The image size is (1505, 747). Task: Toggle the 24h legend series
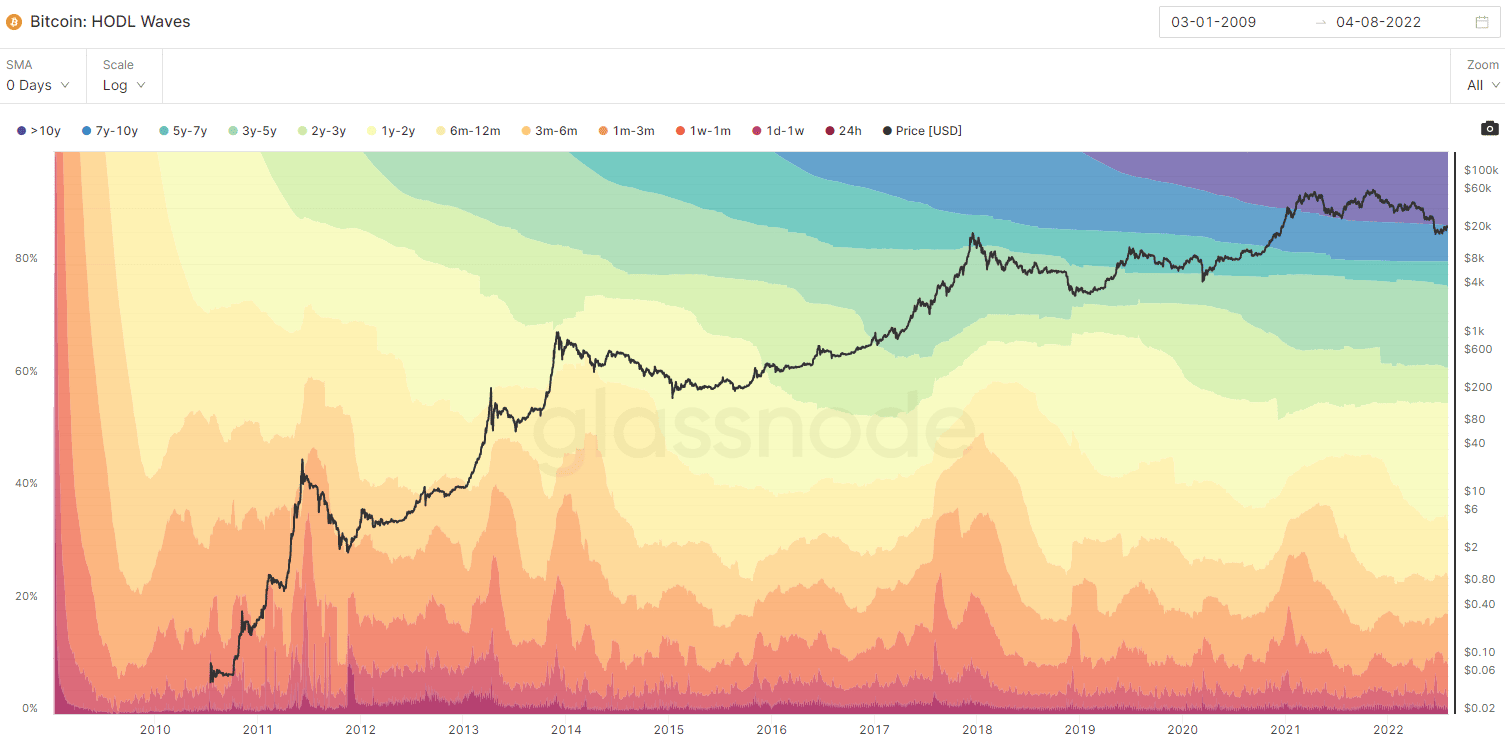pyautogui.click(x=843, y=131)
